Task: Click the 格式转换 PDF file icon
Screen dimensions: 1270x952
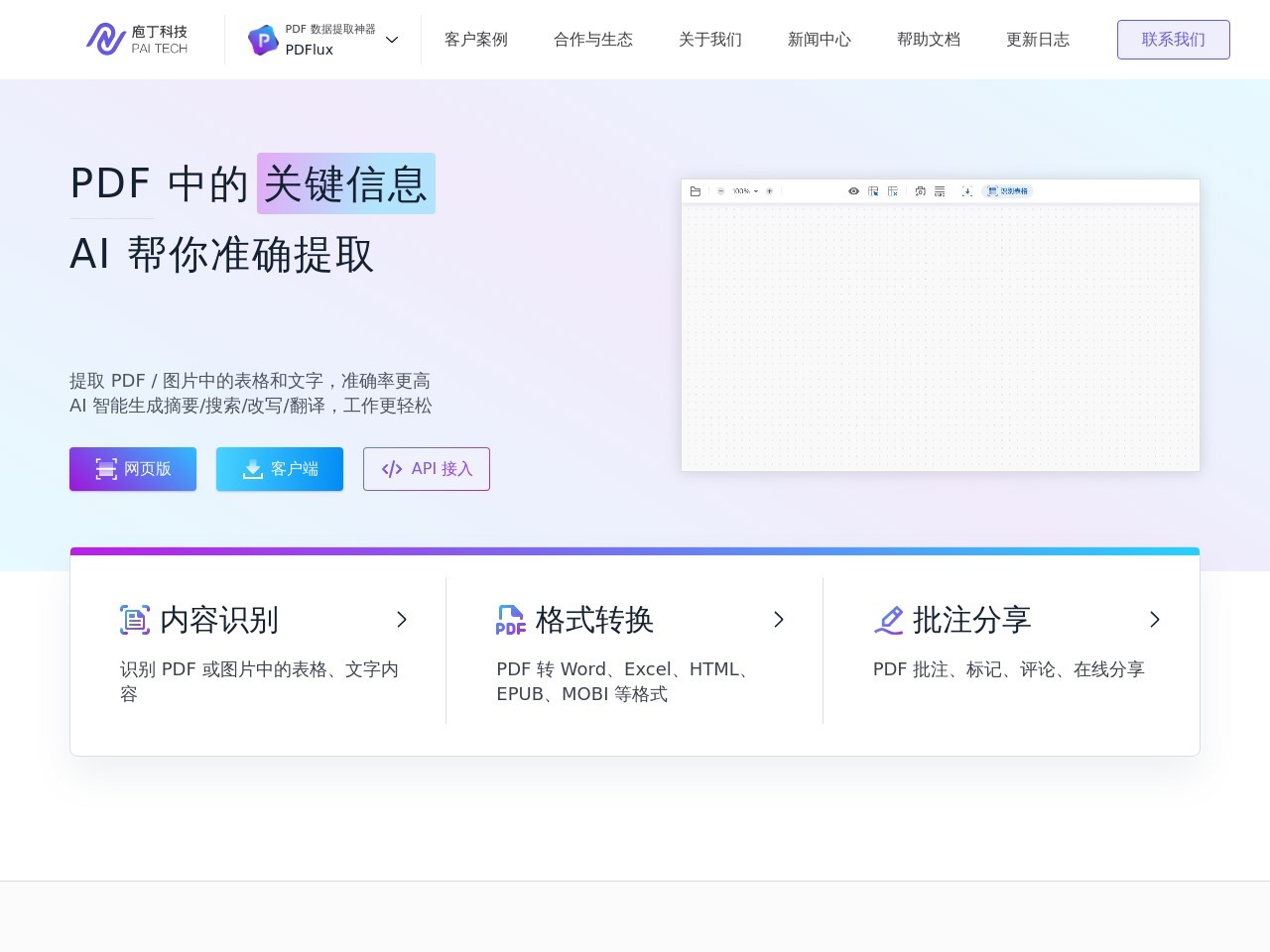Action: pyautogui.click(x=511, y=620)
